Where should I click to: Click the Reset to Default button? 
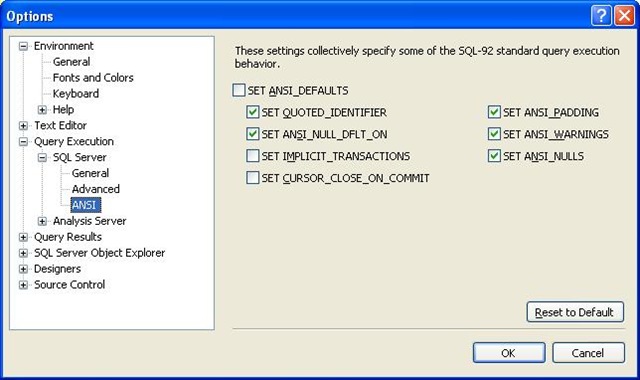pyautogui.click(x=575, y=312)
